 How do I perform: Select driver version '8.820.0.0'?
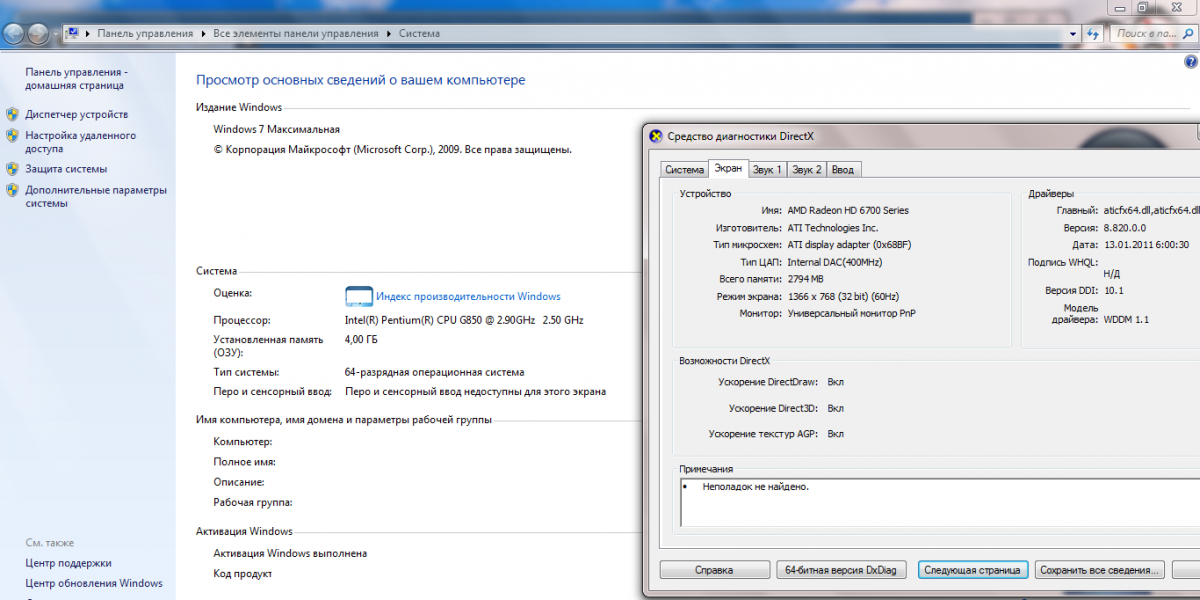click(1125, 228)
